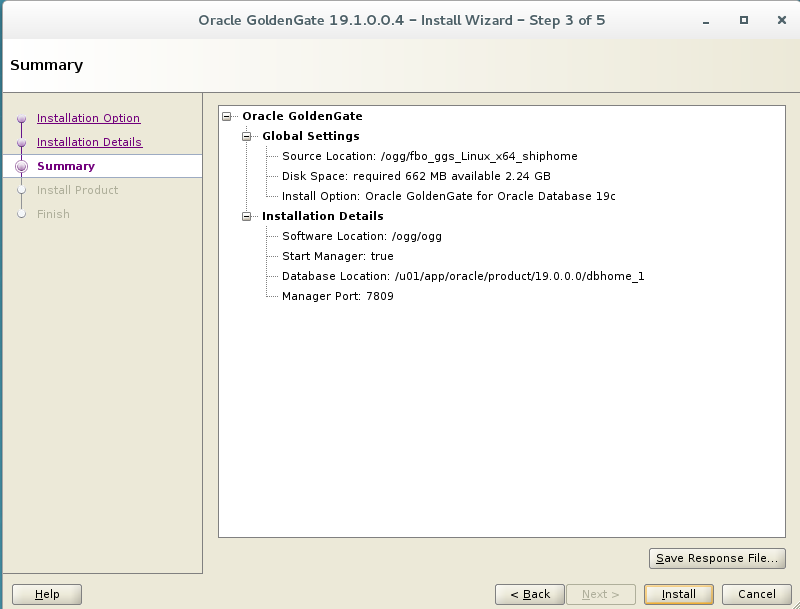Open the Installation Option step link
This screenshot has height=609, width=800.
[88, 118]
